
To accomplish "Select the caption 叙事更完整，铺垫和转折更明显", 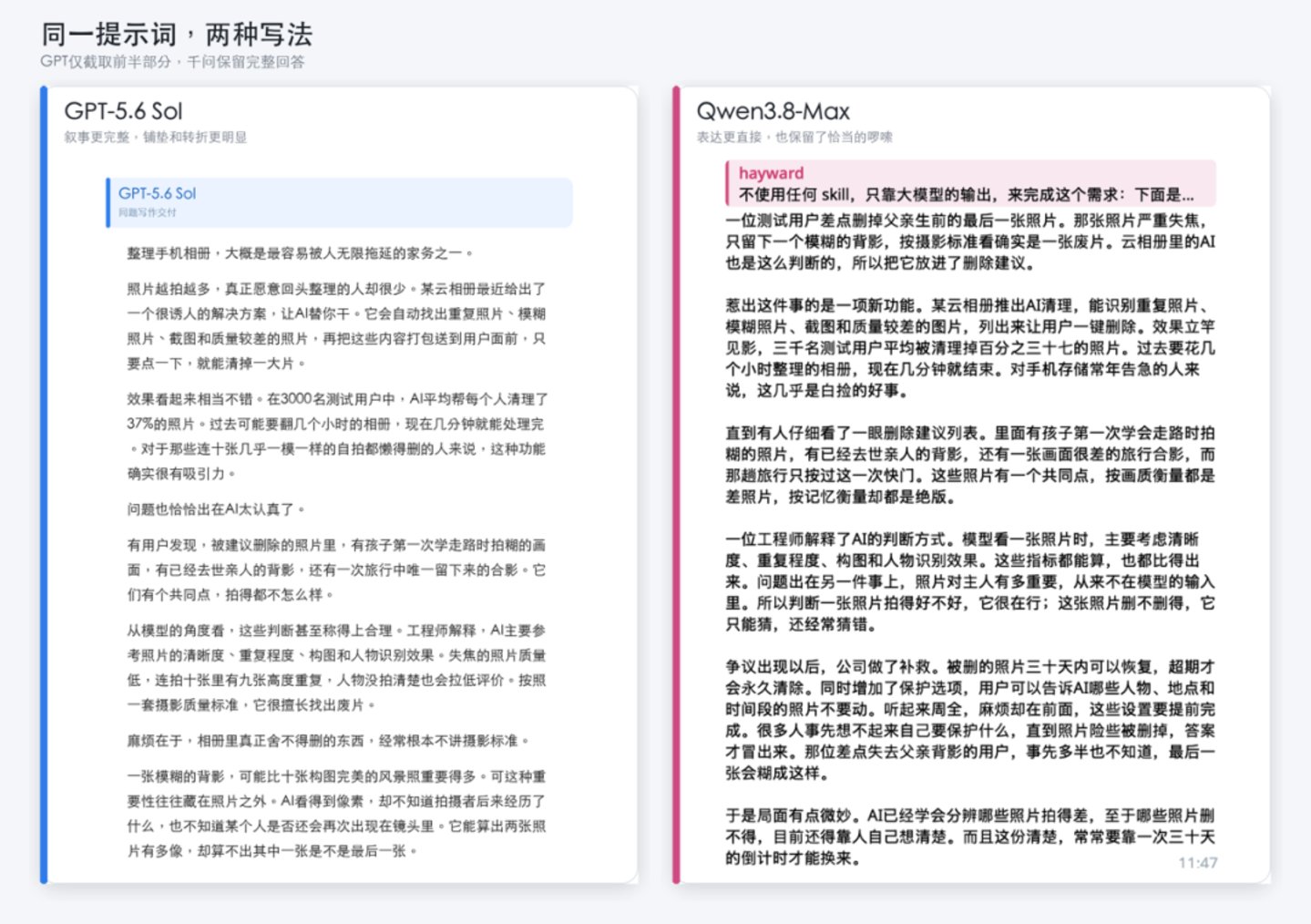I will (156, 138).
